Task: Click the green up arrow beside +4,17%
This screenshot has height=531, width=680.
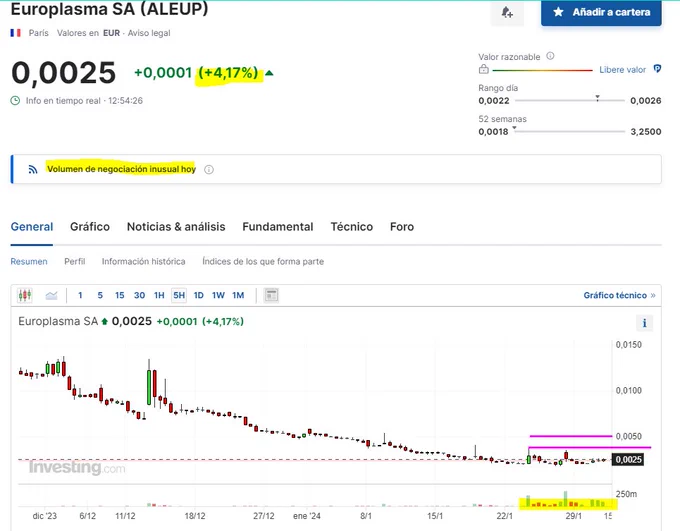Action: pos(269,73)
